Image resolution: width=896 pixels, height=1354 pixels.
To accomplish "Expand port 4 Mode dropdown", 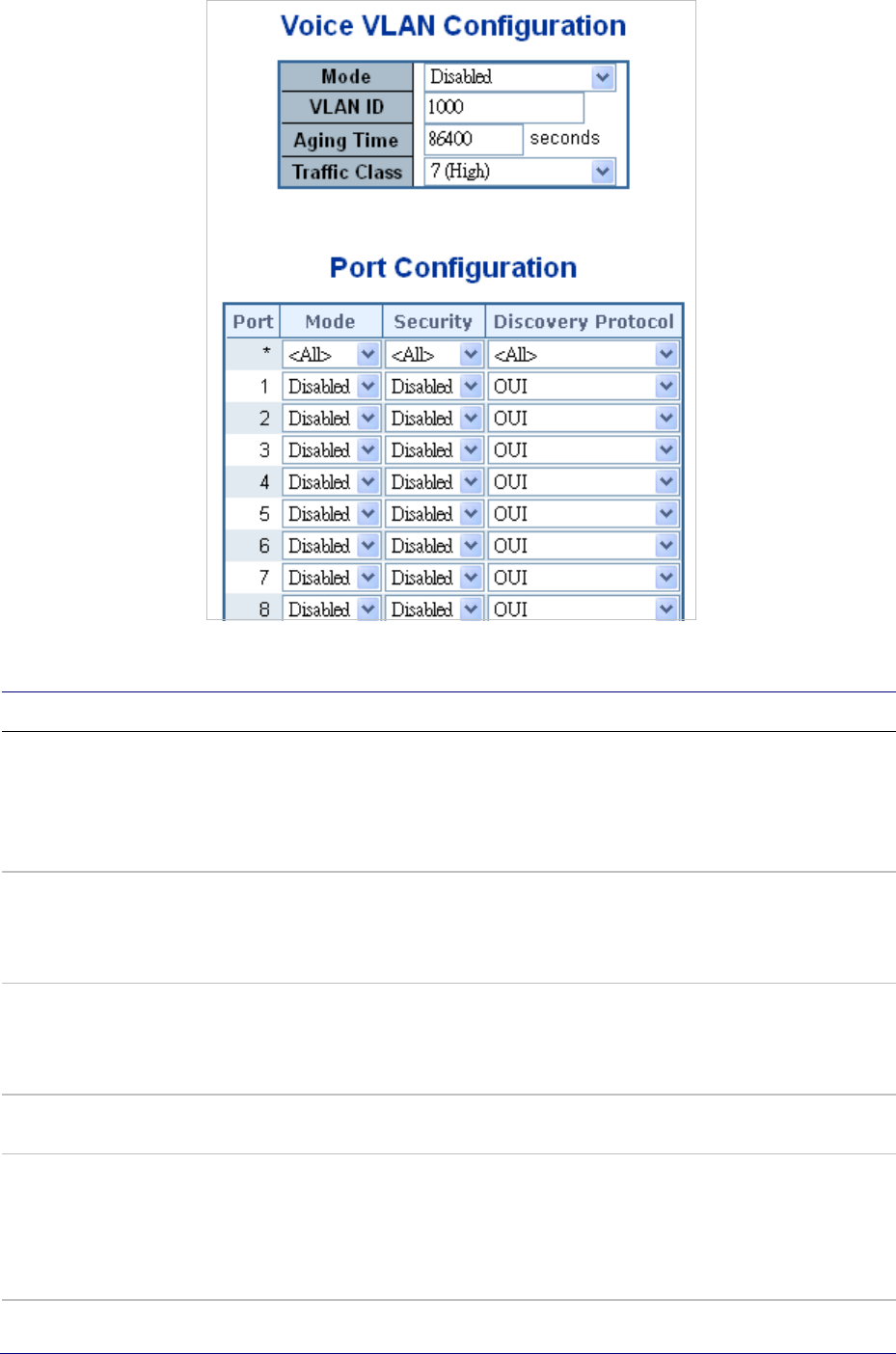I will tap(332, 482).
